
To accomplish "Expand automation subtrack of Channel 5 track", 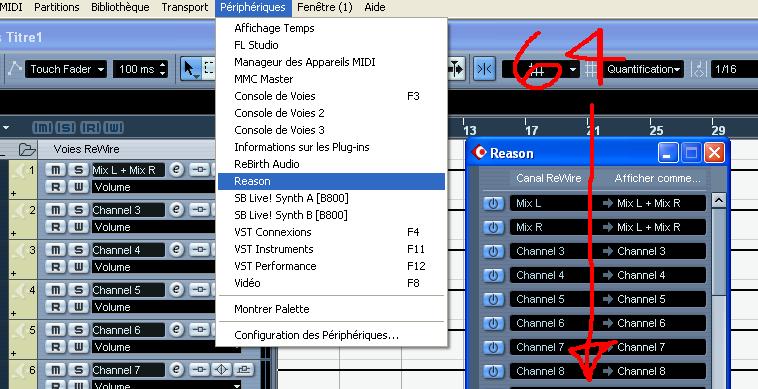I will coord(13,314).
